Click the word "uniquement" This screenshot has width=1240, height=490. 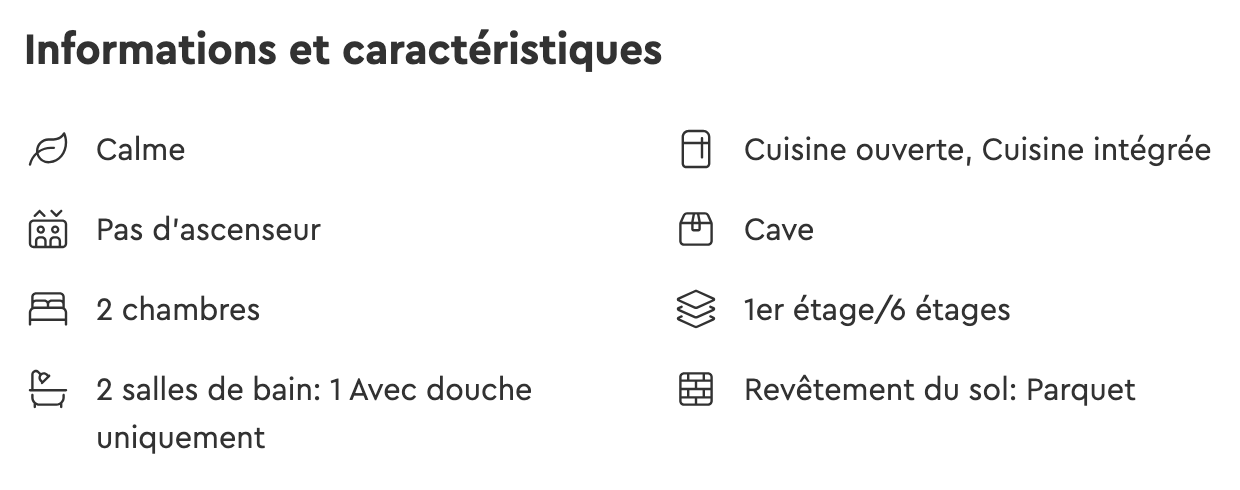[180, 438]
